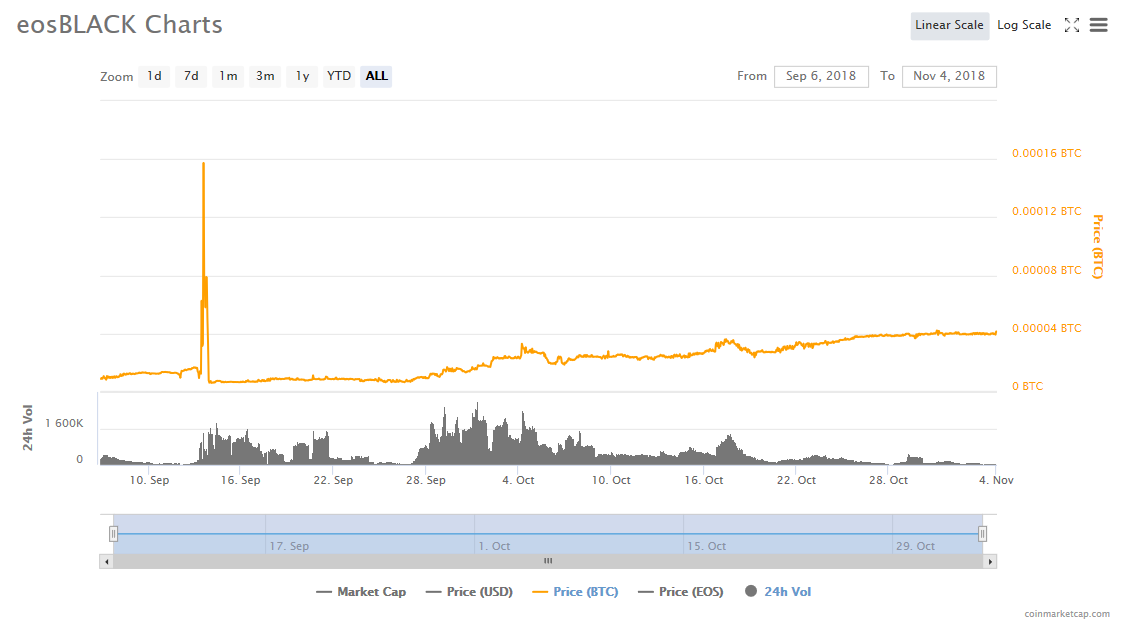Click the 22. Oct date label
The width and height of the screenshot is (1127, 632).
click(796, 480)
